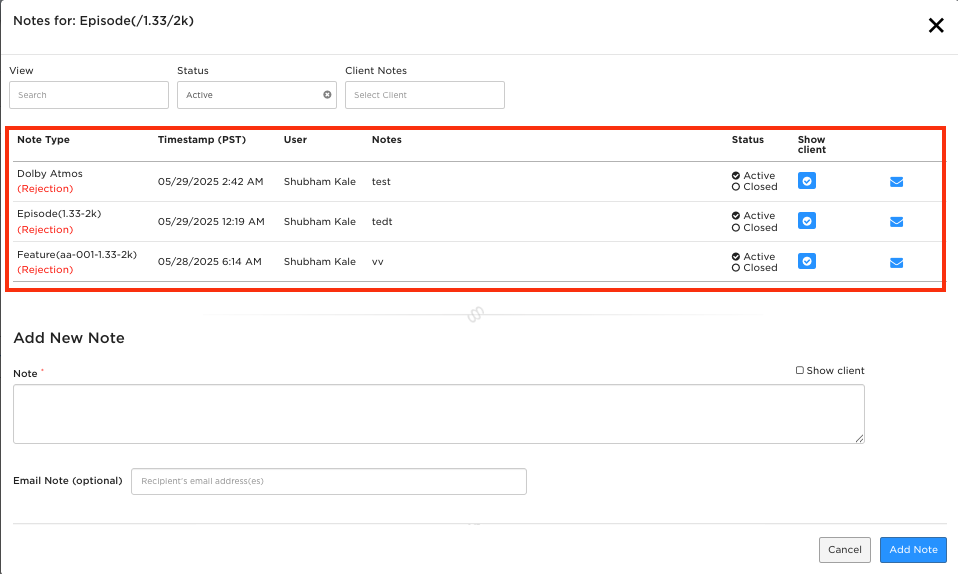Click the note text 'tedt'
The image size is (958, 574).
382,221
